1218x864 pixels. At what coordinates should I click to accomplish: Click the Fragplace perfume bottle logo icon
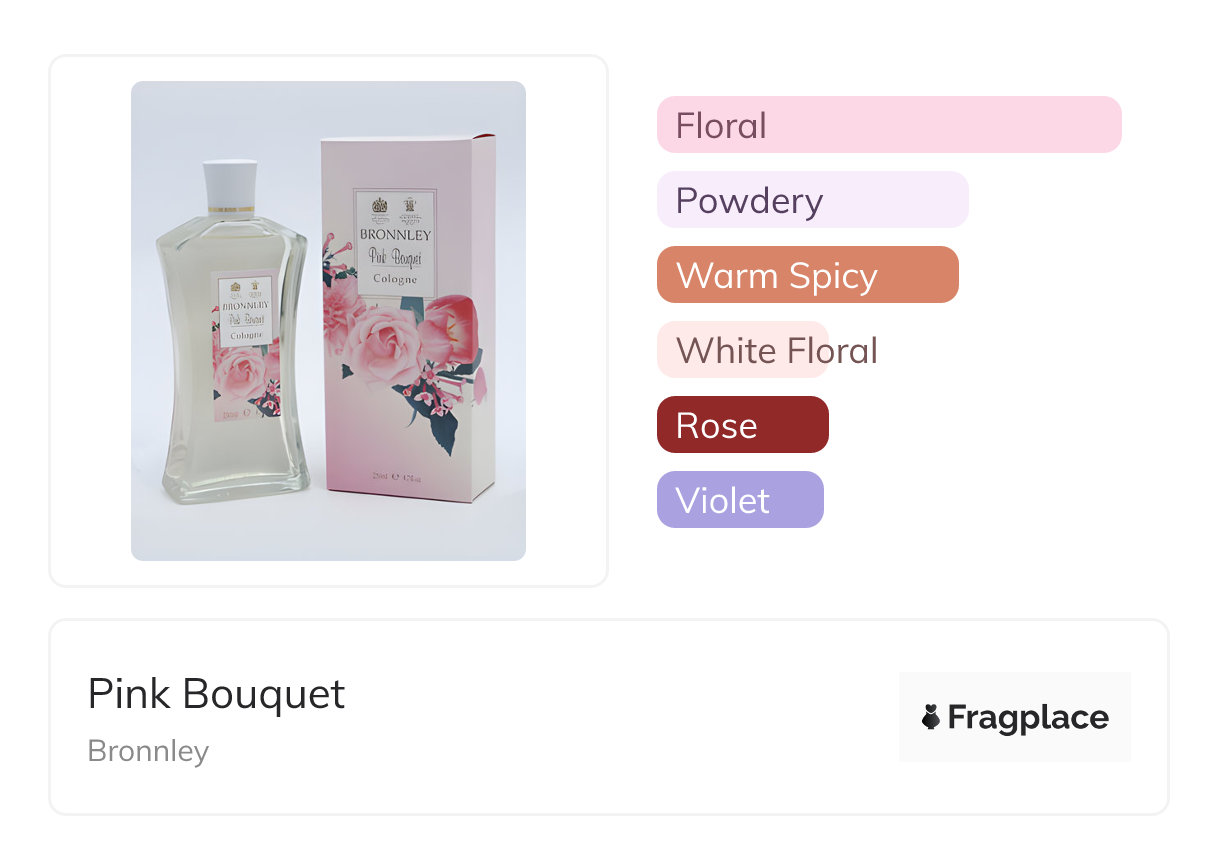click(931, 717)
